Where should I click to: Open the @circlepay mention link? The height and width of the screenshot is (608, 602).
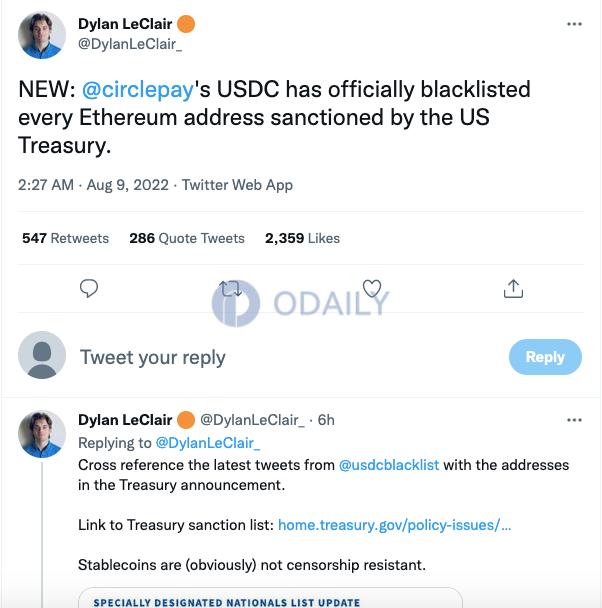138,90
